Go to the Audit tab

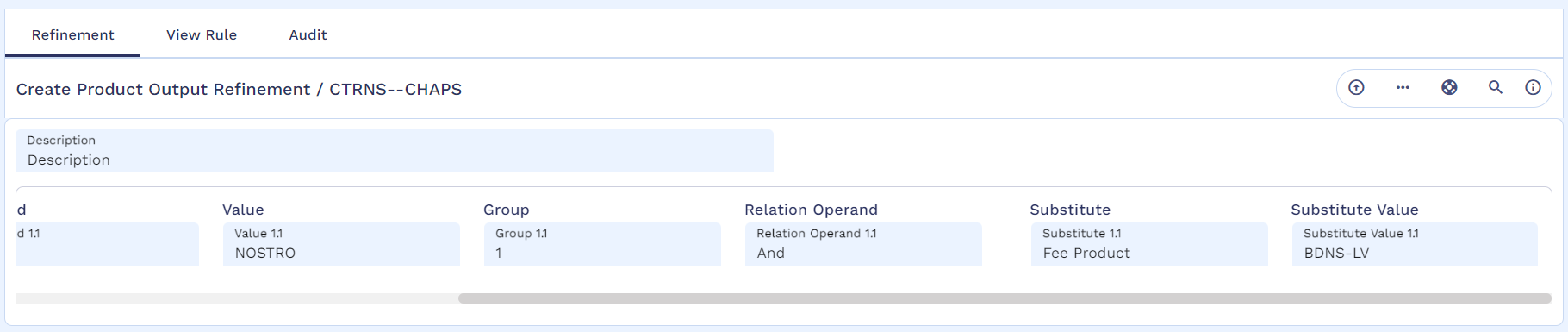[x=308, y=34]
